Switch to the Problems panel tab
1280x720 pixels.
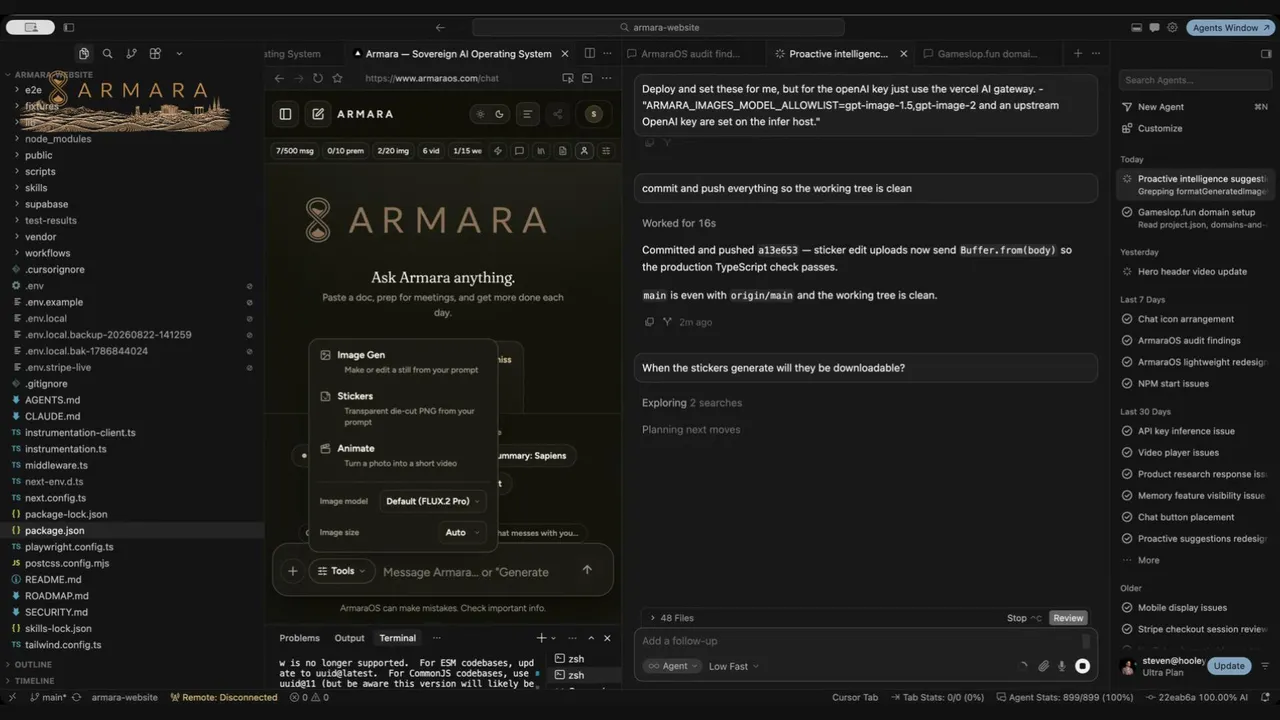pyautogui.click(x=299, y=638)
